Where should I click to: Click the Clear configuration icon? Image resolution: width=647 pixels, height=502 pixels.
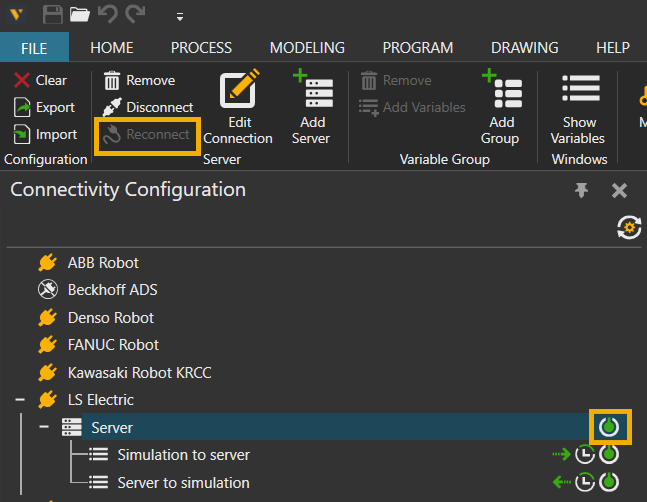(22, 80)
